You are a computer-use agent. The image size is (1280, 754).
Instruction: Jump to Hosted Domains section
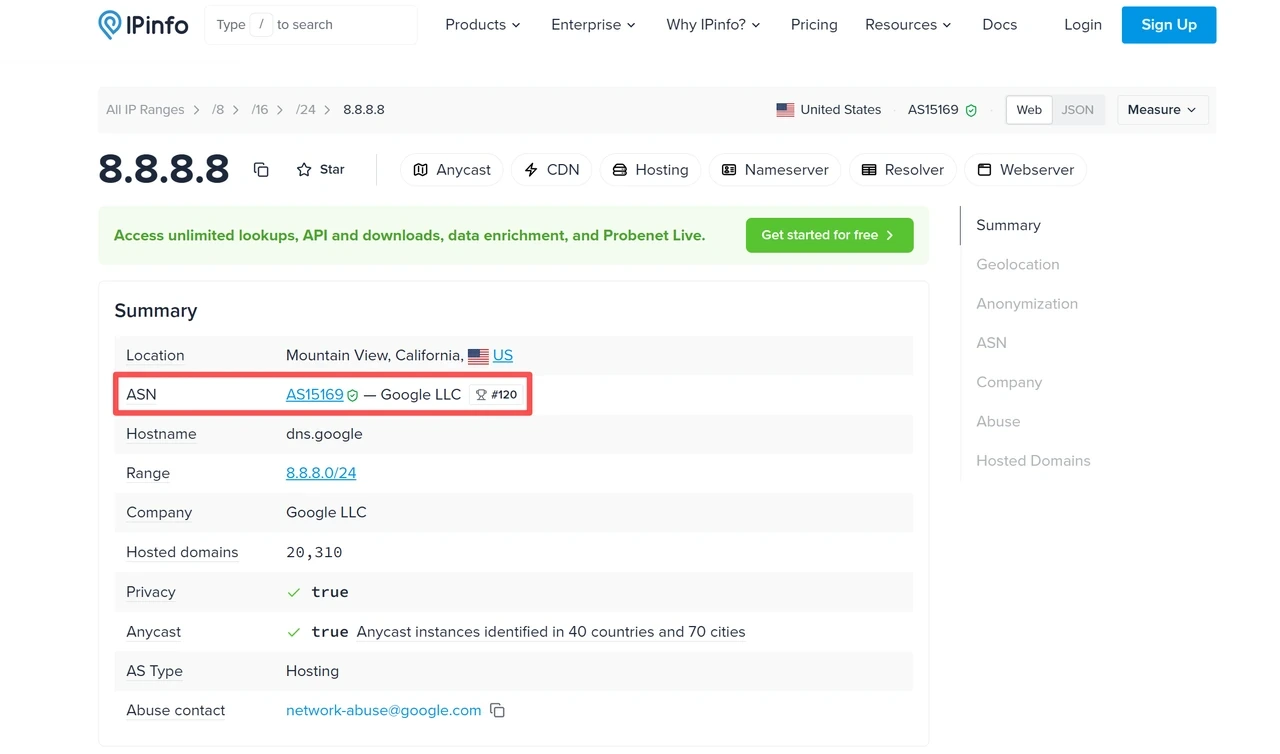1033,461
